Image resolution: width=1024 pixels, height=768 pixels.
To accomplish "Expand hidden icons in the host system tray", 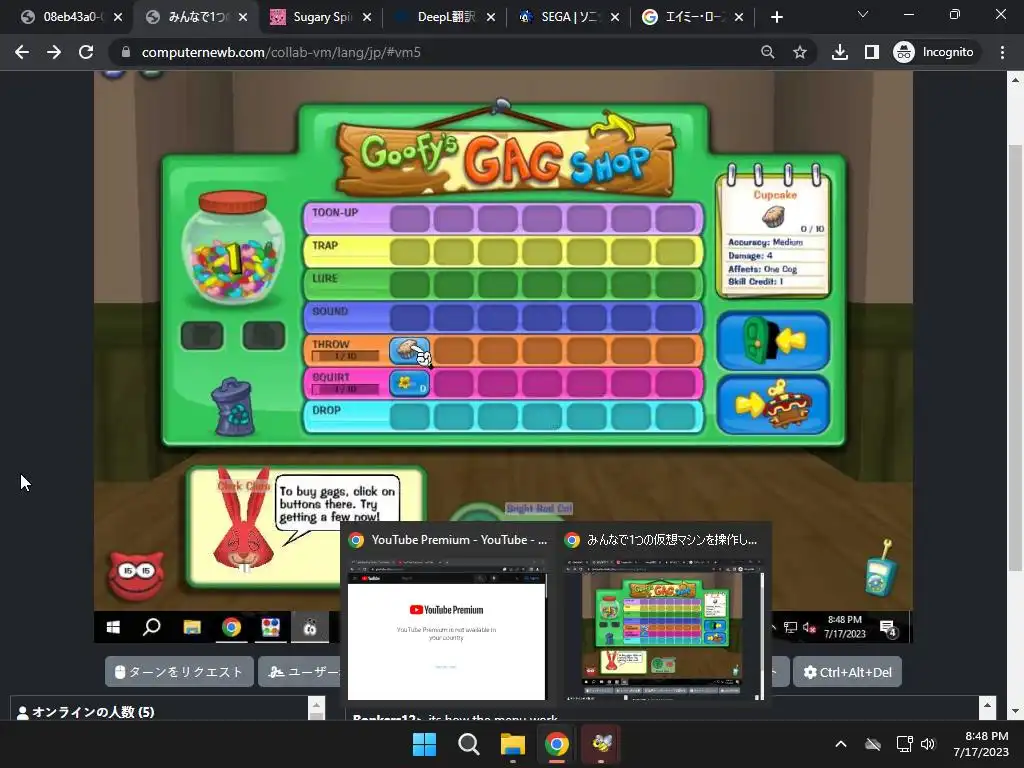I will pos(841,744).
